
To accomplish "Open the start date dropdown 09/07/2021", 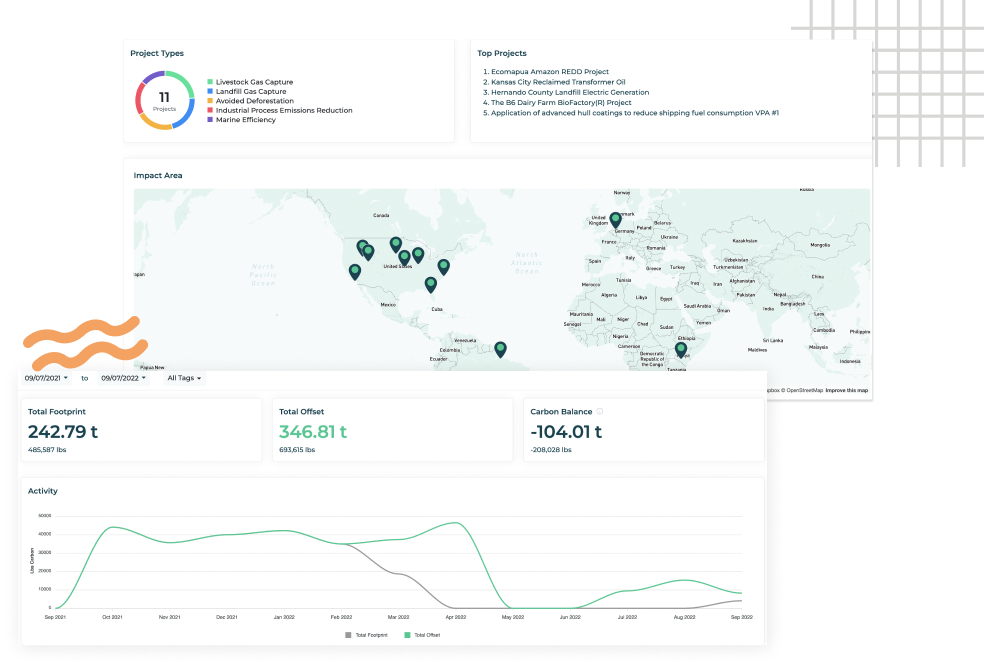I will [46, 378].
